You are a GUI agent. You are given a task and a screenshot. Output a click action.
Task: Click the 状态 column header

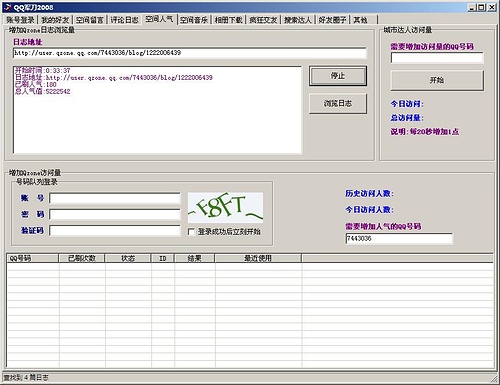tap(128, 258)
